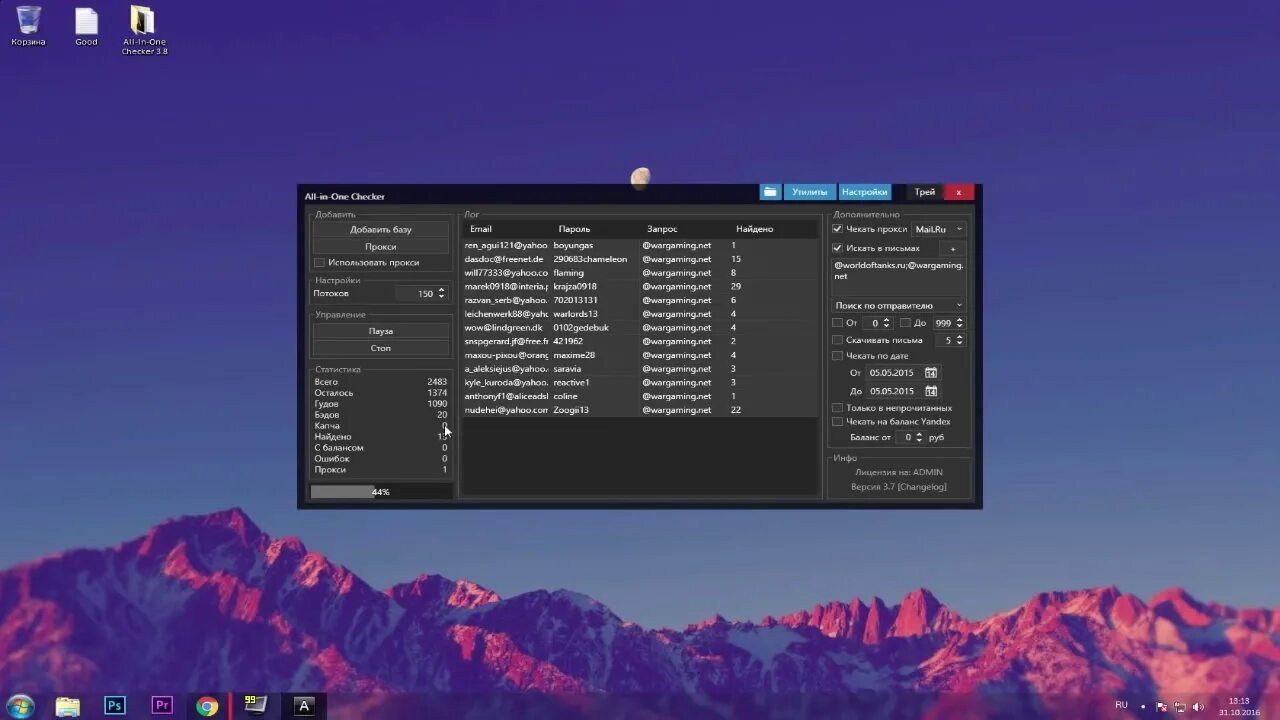The height and width of the screenshot is (720, 1280).
Task: Expand the Поиск по отправителю dropdown
Action: [x=899, y=306]
